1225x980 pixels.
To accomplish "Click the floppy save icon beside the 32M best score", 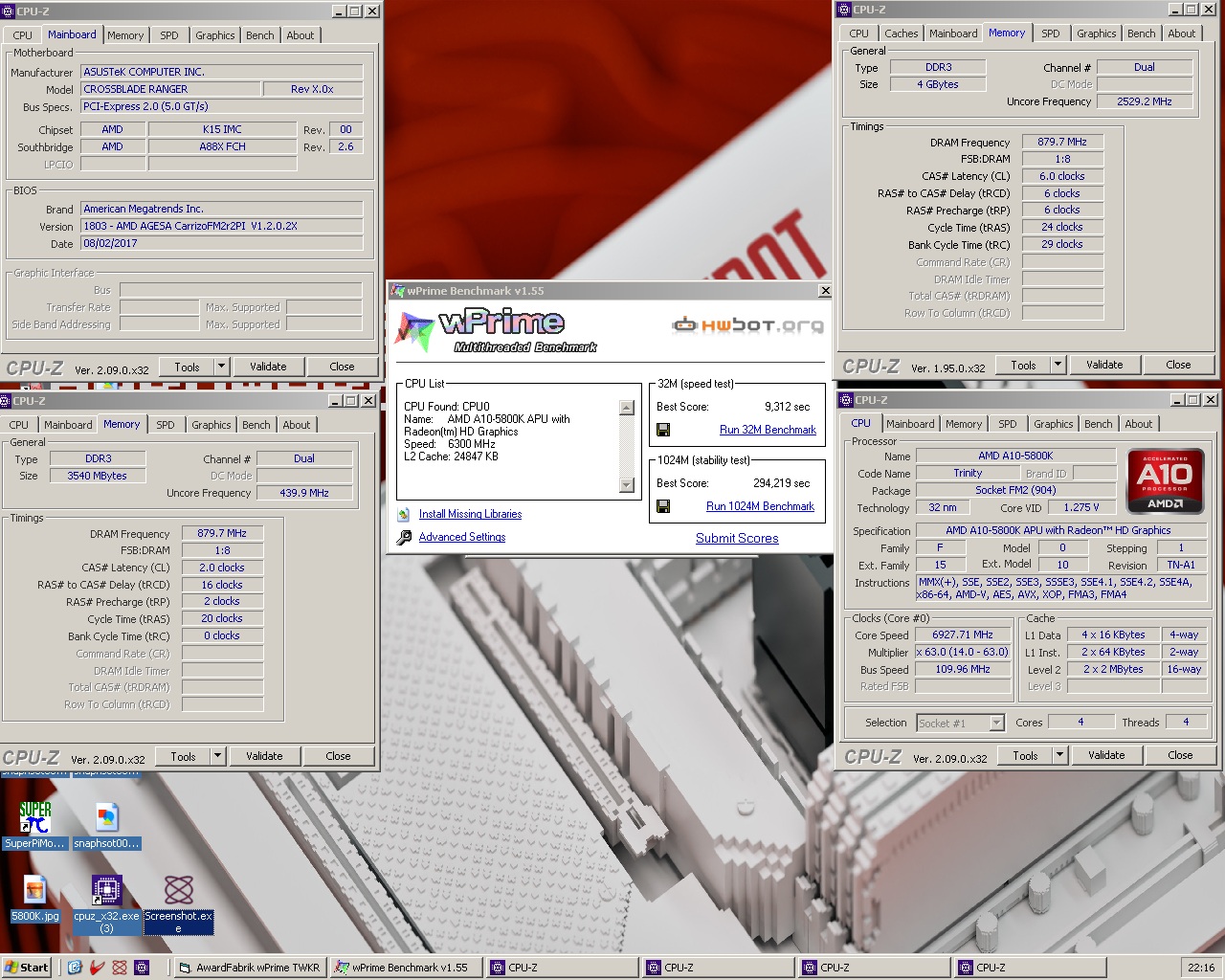I will coord(663,430).
